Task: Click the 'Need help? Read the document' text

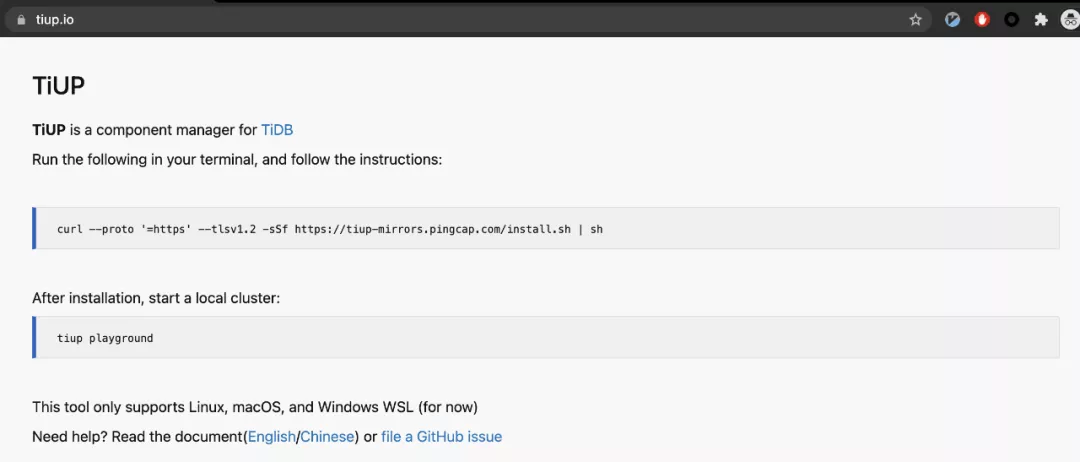Action: [x=137, y=437]
